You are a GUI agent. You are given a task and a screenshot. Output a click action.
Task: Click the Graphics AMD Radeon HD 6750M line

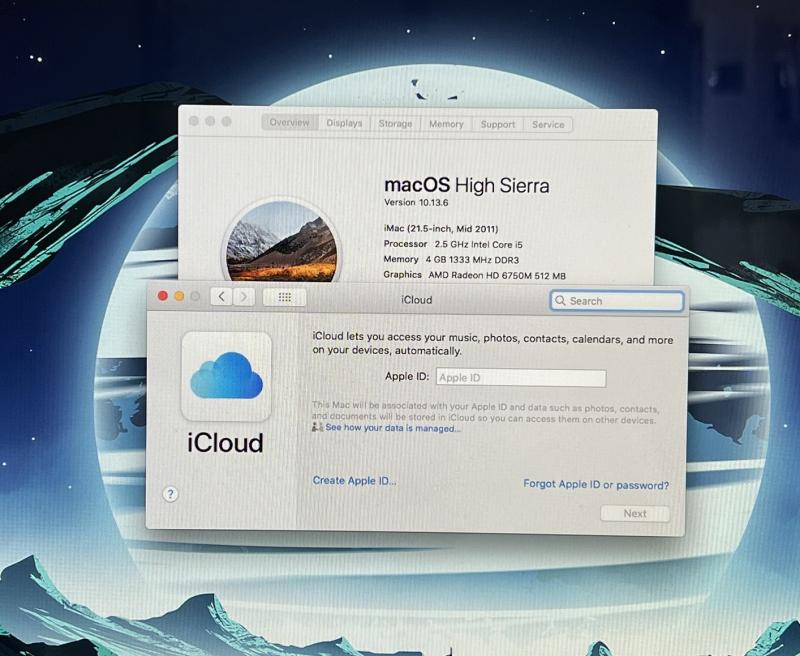point(474,275)
